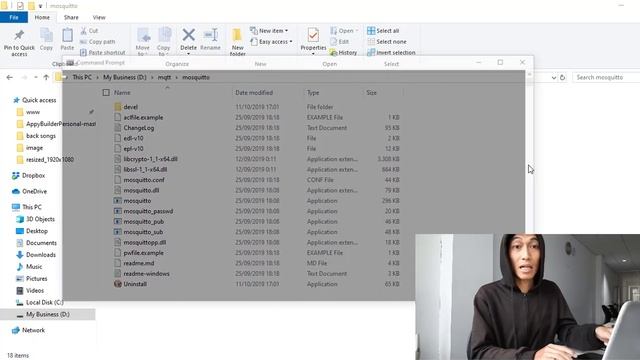Select mosquitto_sub application
This screenshot has width=640, height=360.
coord(143,232)
